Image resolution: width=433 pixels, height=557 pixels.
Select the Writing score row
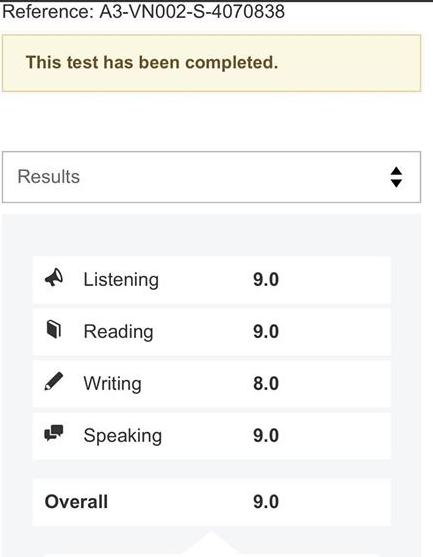pos(211,383)
